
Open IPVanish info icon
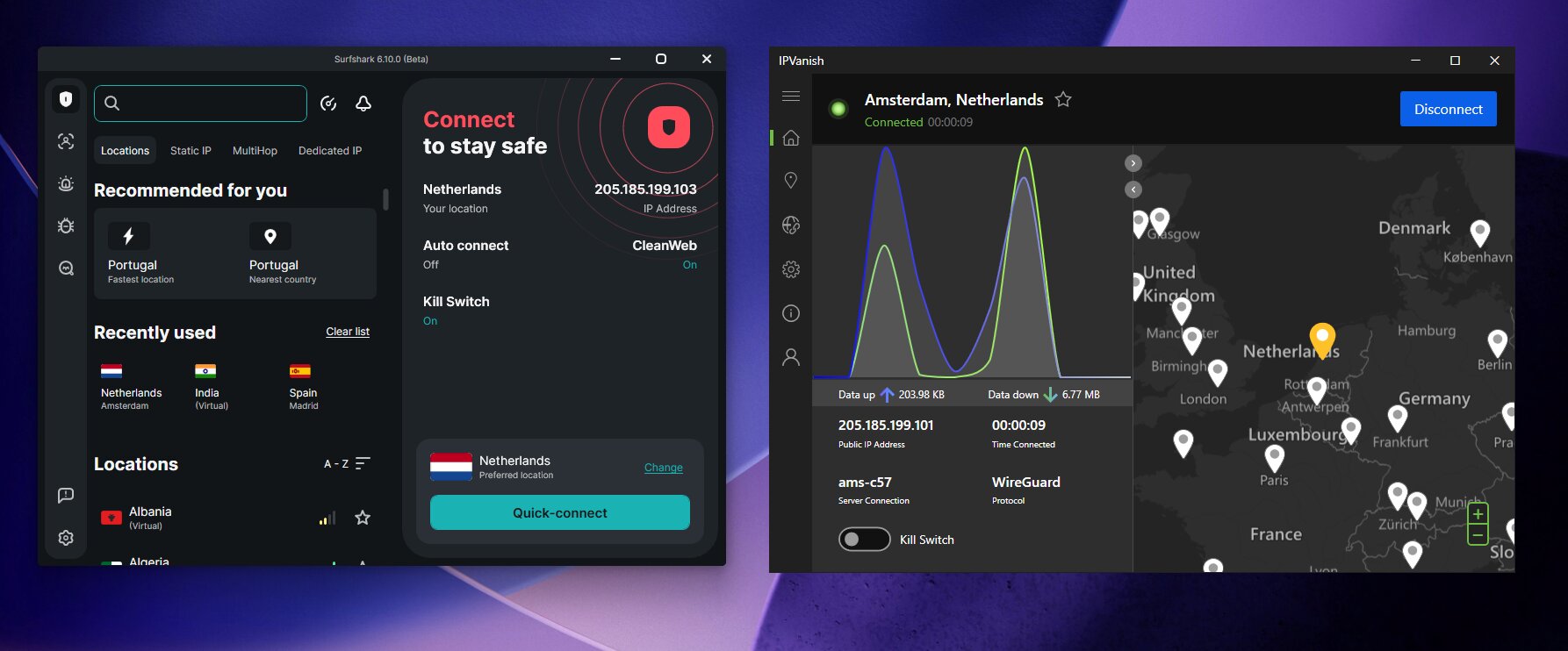click(791, 313)
